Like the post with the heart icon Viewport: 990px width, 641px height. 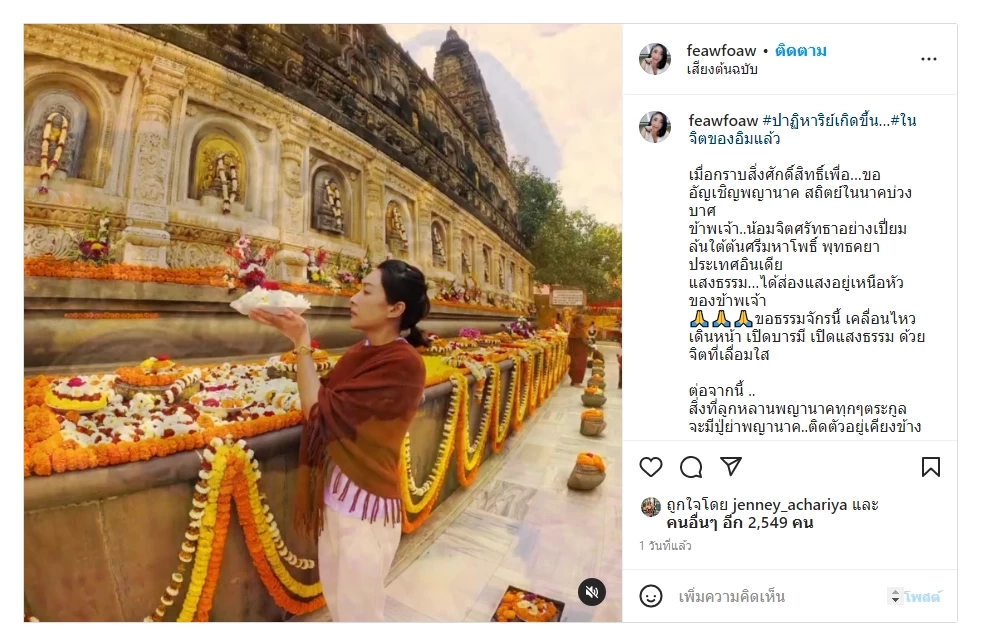tap(653, 467)
